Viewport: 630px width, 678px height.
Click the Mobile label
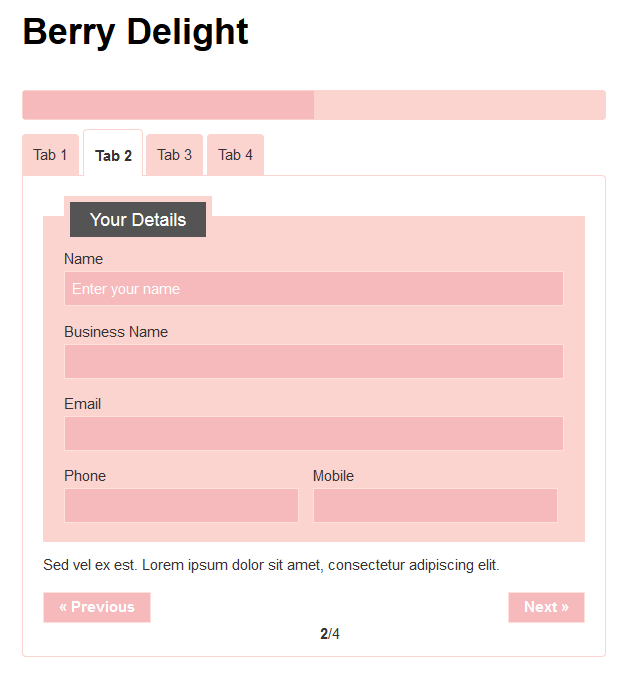pyautogui.click(x=333, y=476)
